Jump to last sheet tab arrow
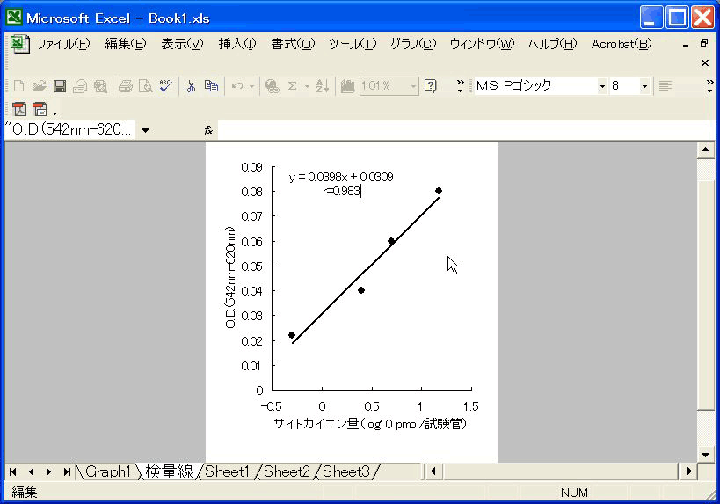This screenshot has width=720, height=504. click(66, 471)
